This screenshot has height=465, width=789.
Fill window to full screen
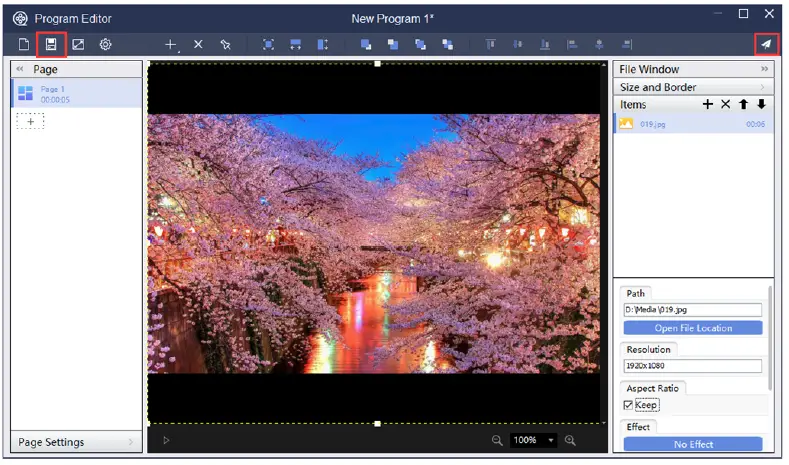(x=269, y=44)
